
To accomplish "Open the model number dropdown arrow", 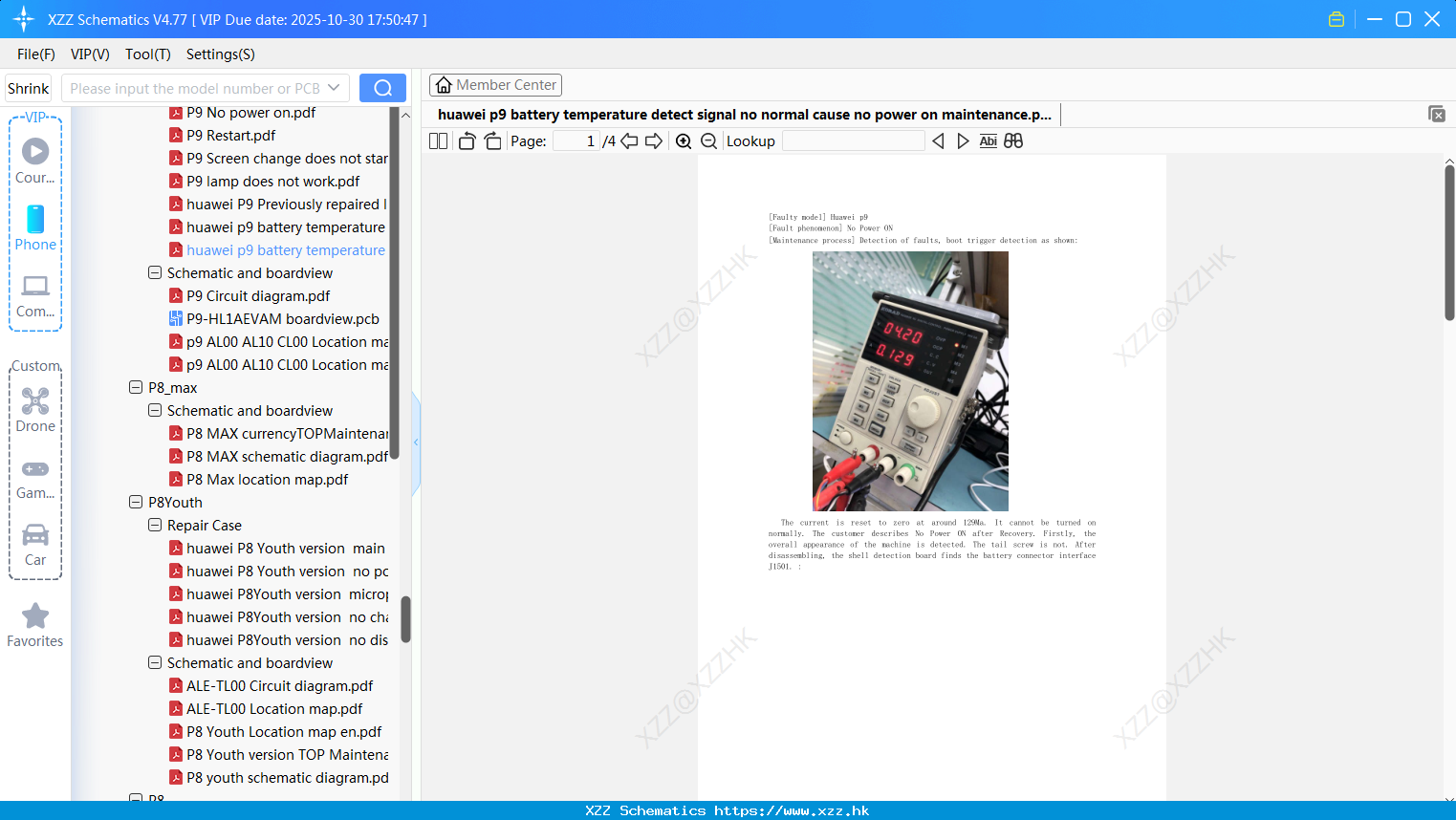I will [x=334, y=88].
